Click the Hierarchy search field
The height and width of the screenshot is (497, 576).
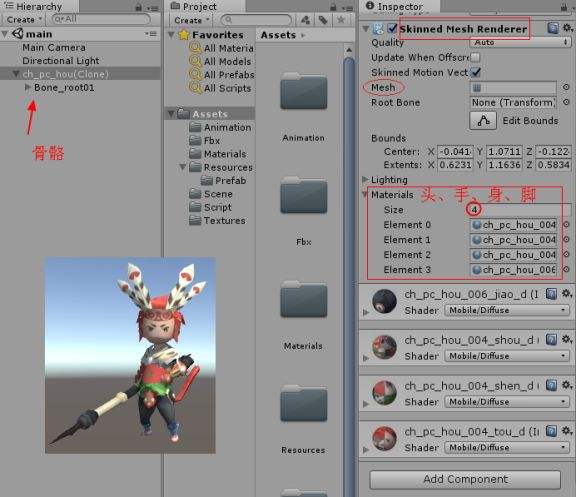point(101,19)
